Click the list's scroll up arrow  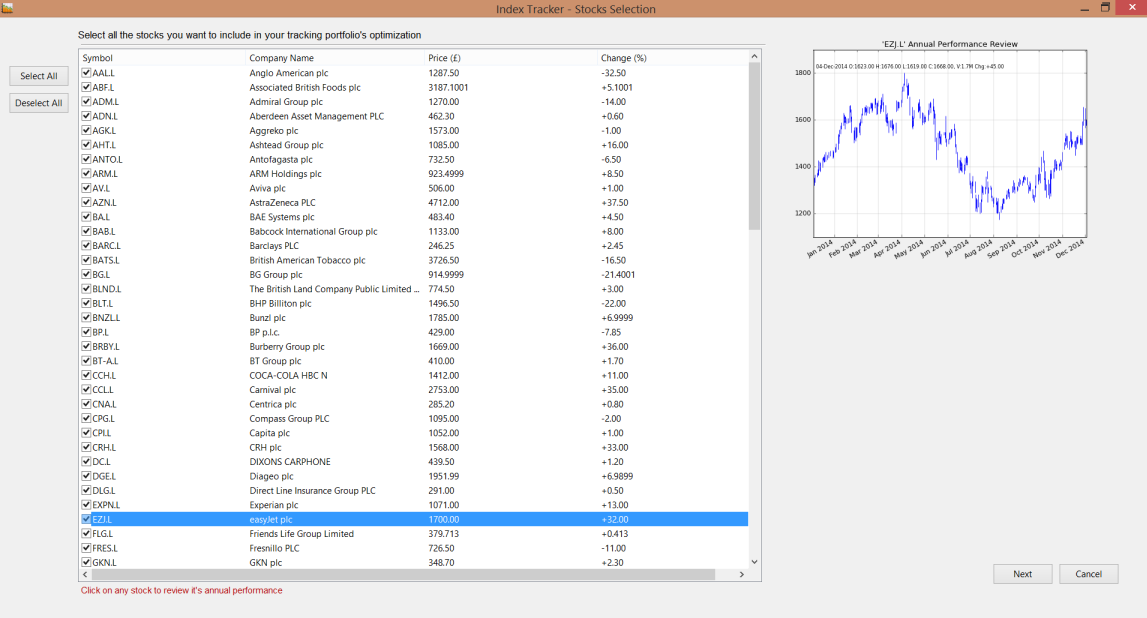[x=754, y=56]
